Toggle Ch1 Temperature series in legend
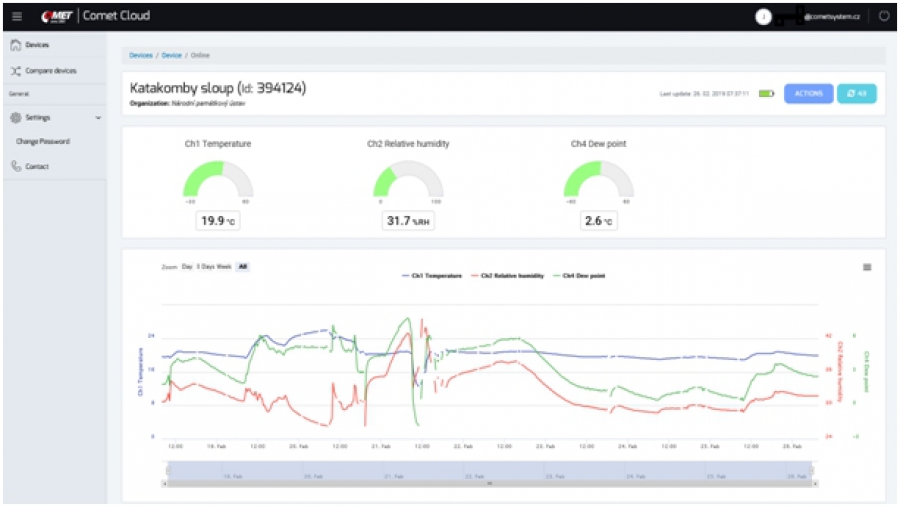The width and height of the screenshot is (900, 507). coord(432,275)
